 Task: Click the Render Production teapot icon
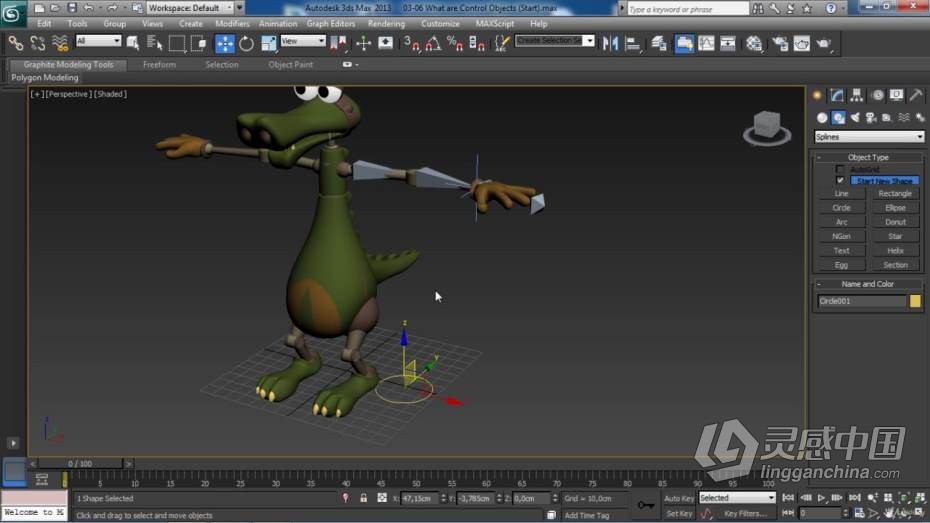[824, 43]
